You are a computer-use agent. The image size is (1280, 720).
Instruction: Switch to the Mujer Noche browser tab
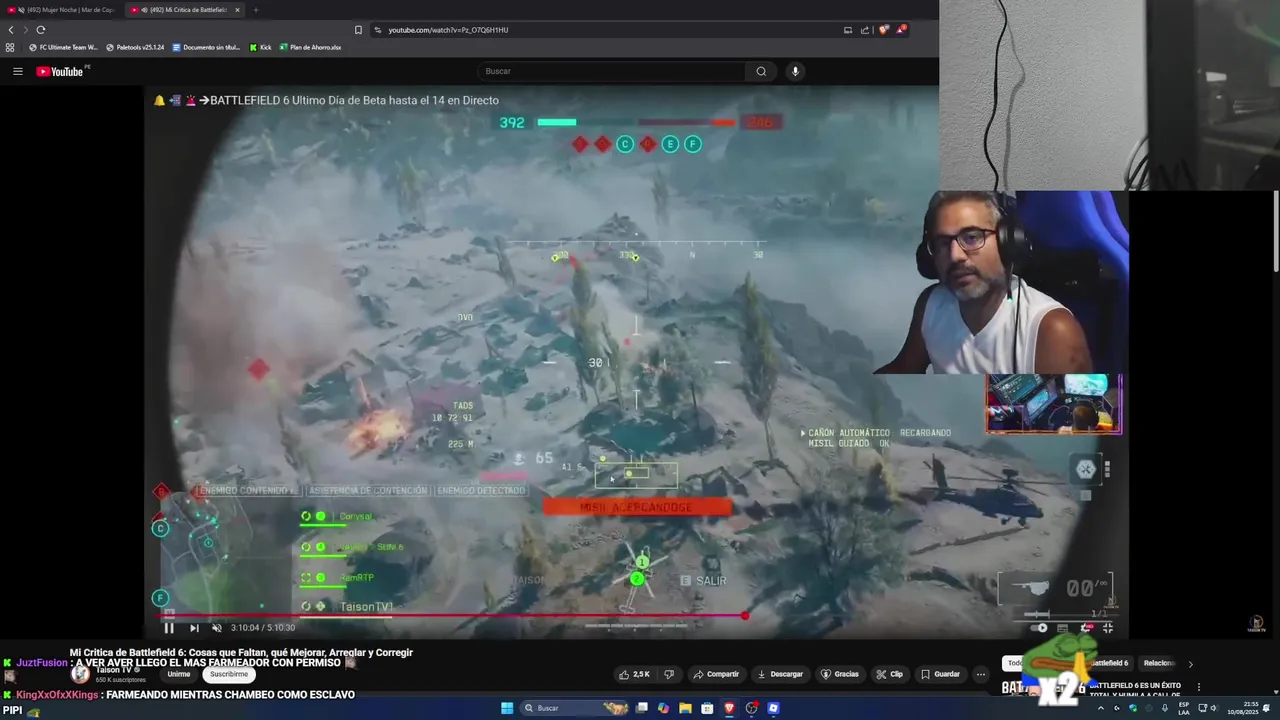pos(63,10)
